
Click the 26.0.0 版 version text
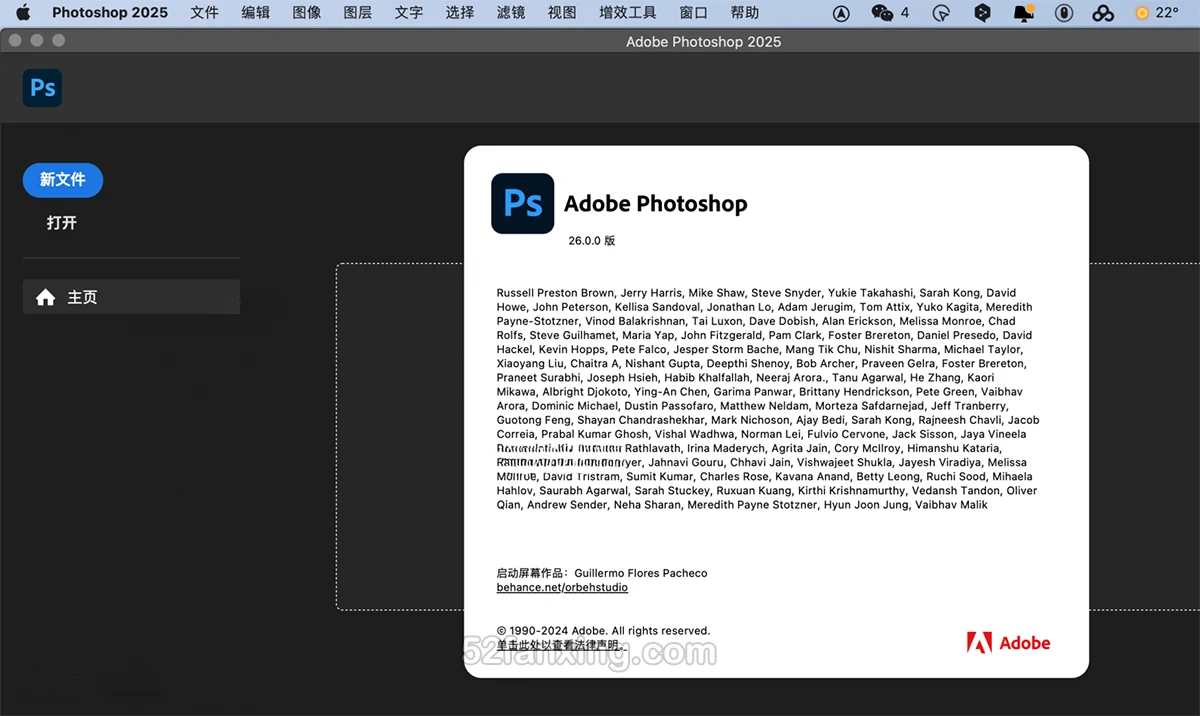pyautogui.click(x=592, y=241)
